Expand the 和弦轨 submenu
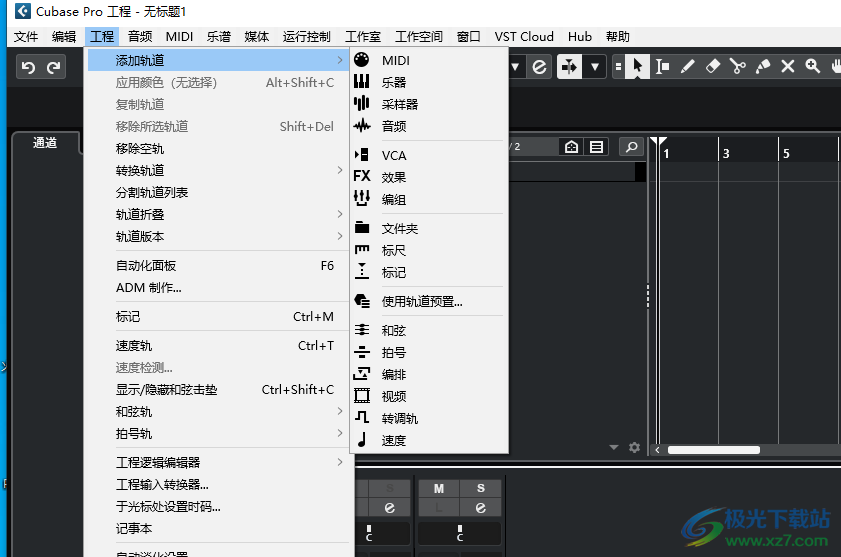 pos(218,411)
